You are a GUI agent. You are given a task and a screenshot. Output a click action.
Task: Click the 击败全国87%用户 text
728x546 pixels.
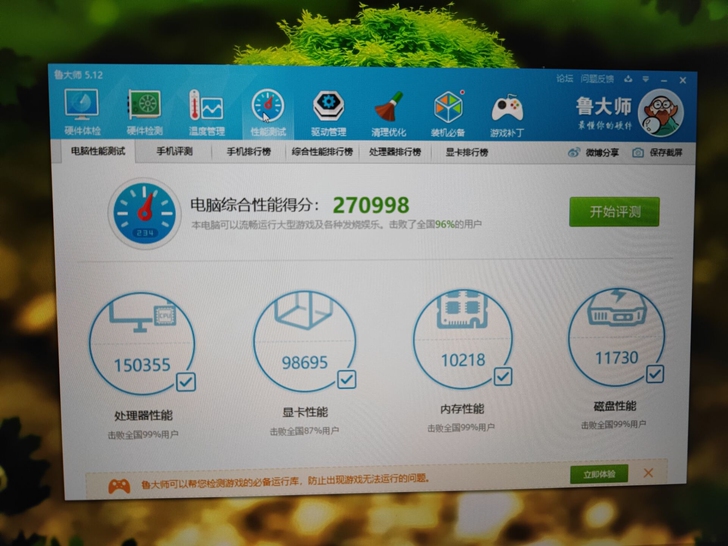(304, 431)
